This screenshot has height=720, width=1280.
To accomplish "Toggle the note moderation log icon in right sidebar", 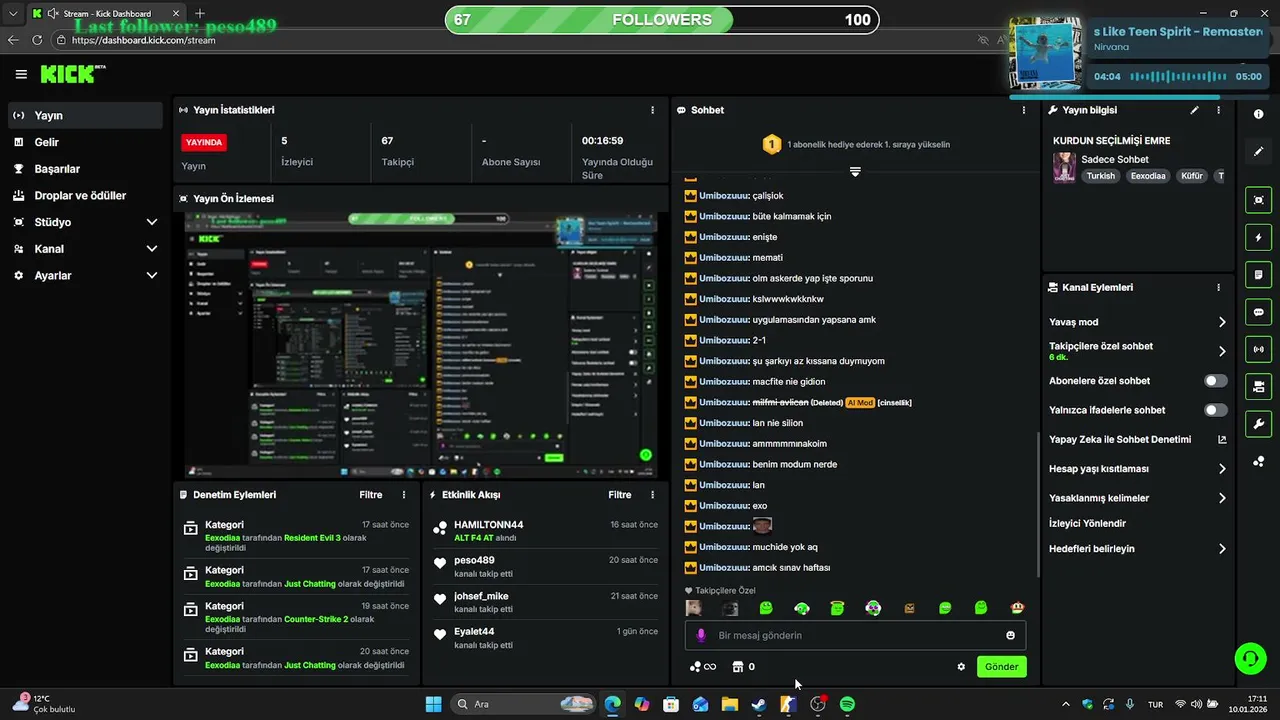I will click(x=1259, y=274).
